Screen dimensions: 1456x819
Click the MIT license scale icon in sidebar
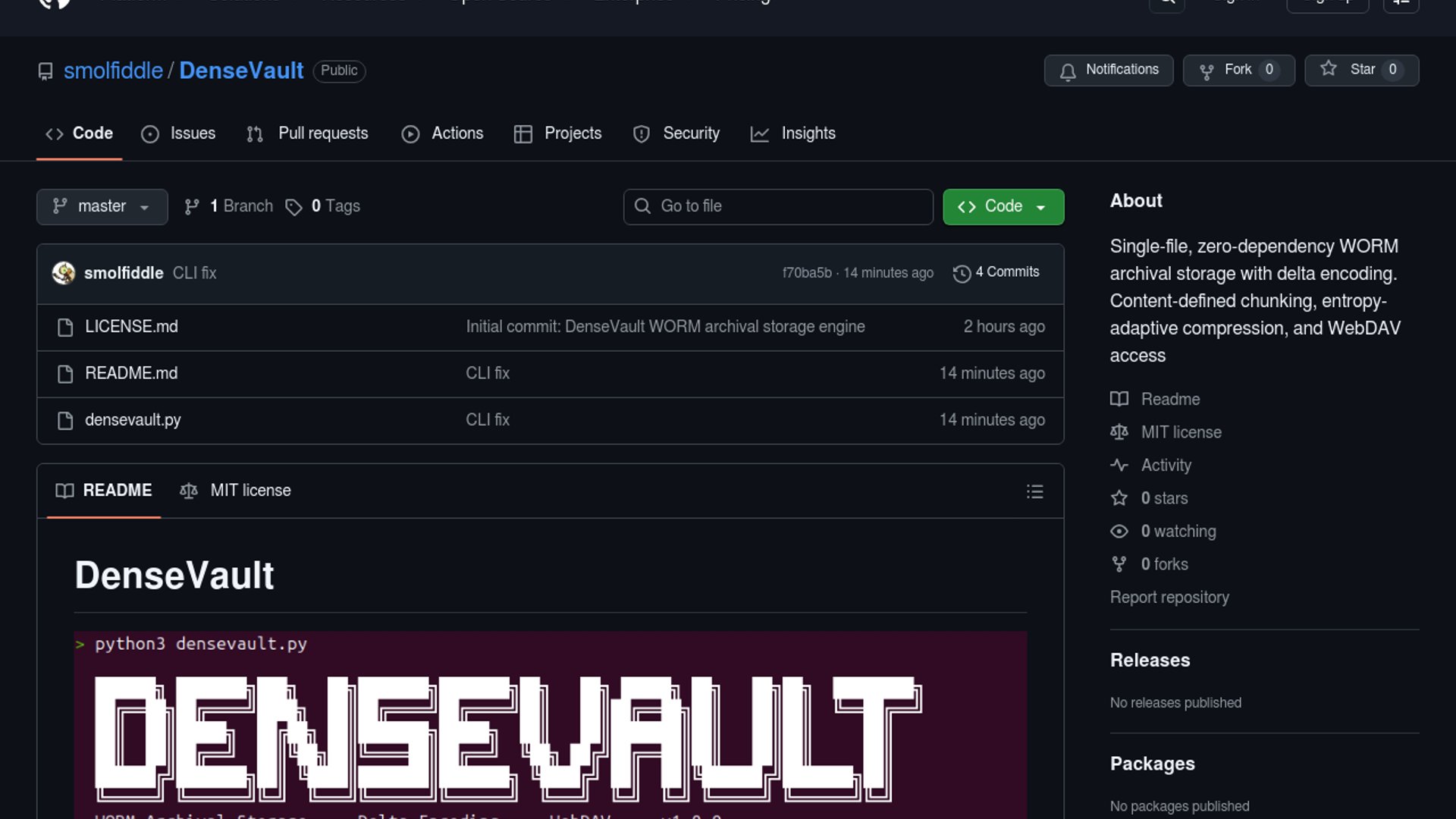1119,432
